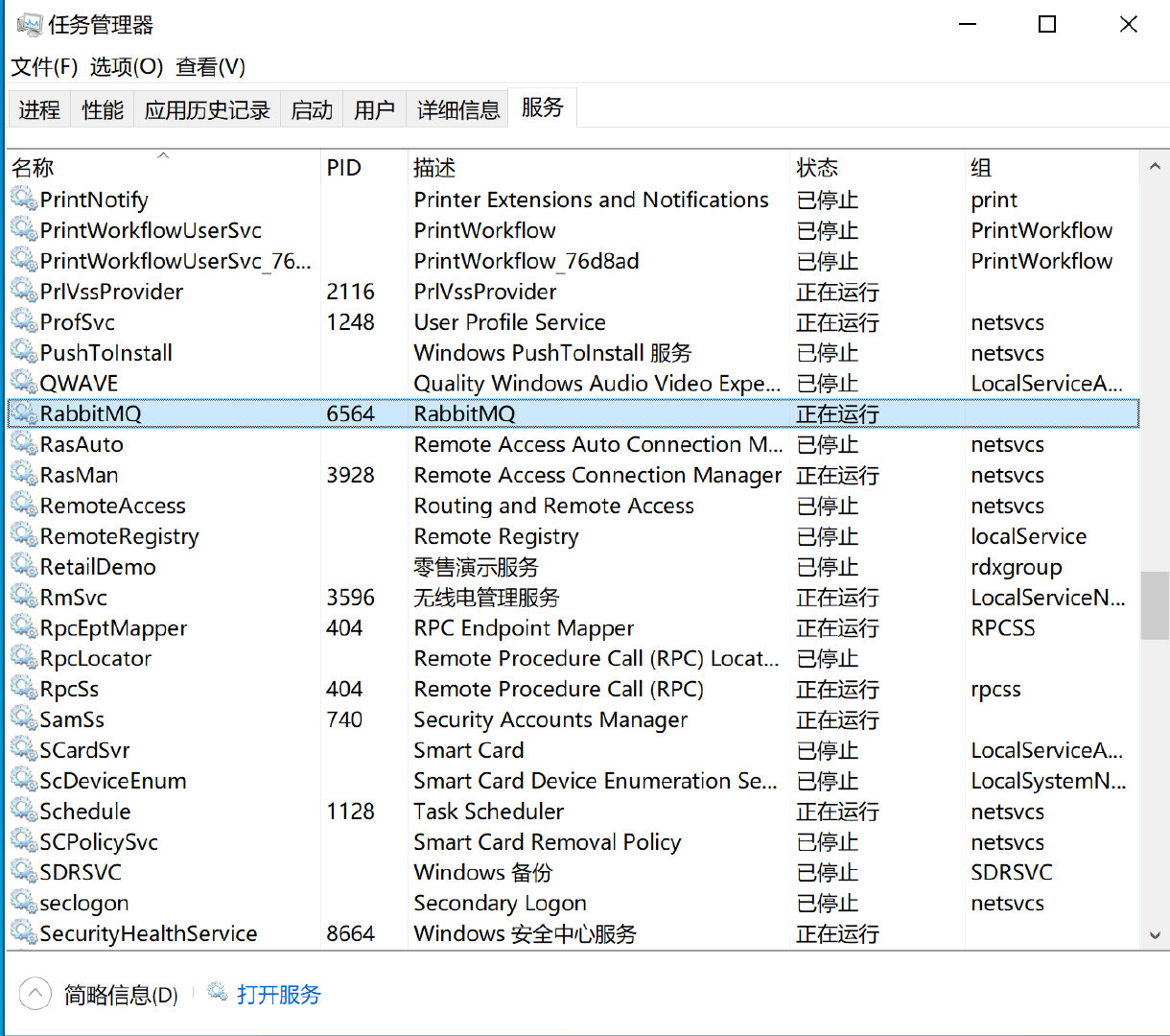This screenshot has width=1170, height=1036.
Task: Click the gear icon beside SCPolicySvc
Action: pyautogui.click(x=24, y=842)
